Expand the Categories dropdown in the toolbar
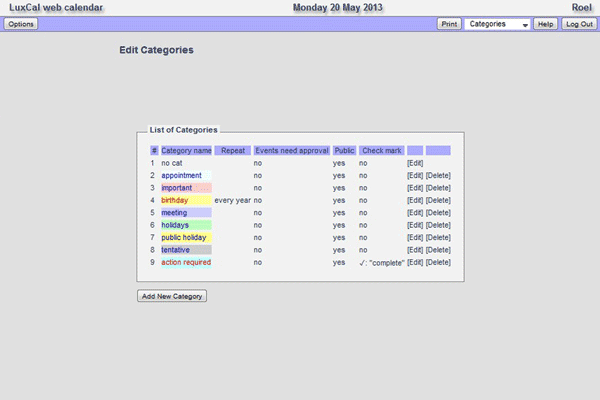The image size is (600, 400). pos(497,24)
